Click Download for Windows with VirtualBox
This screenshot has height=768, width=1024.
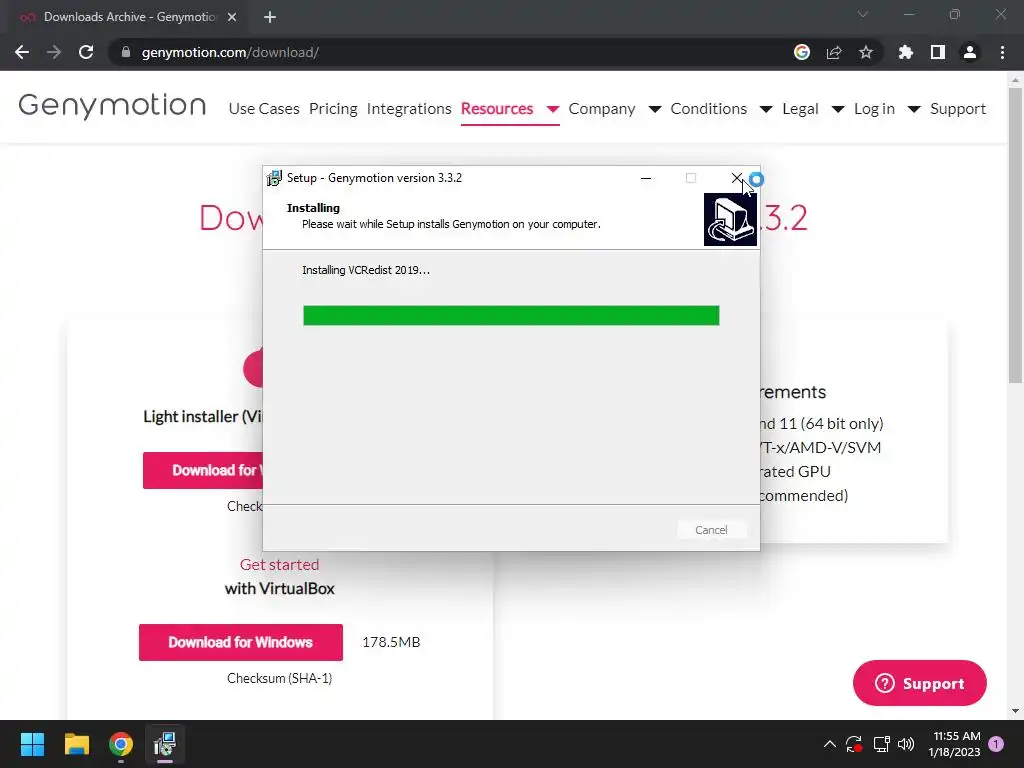tap(240, 642)
